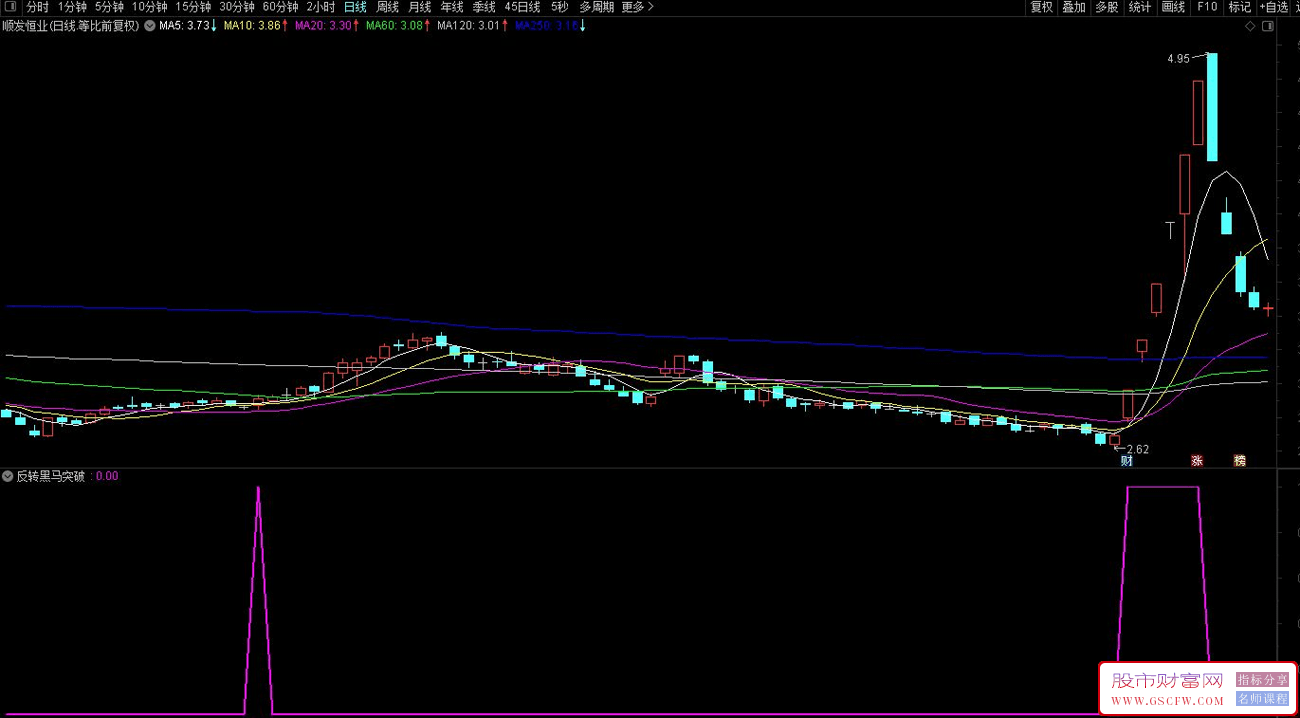This screenshot has width=1300, height=718.
Task: Activate the 画线 drawing tool
Action: 1173,7
